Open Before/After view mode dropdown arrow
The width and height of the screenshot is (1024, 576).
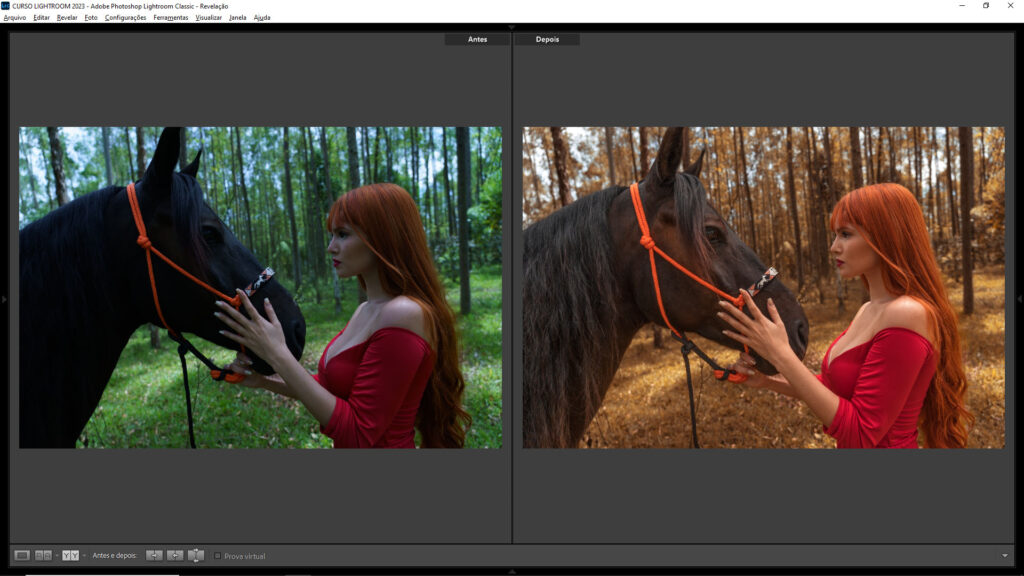84,556
